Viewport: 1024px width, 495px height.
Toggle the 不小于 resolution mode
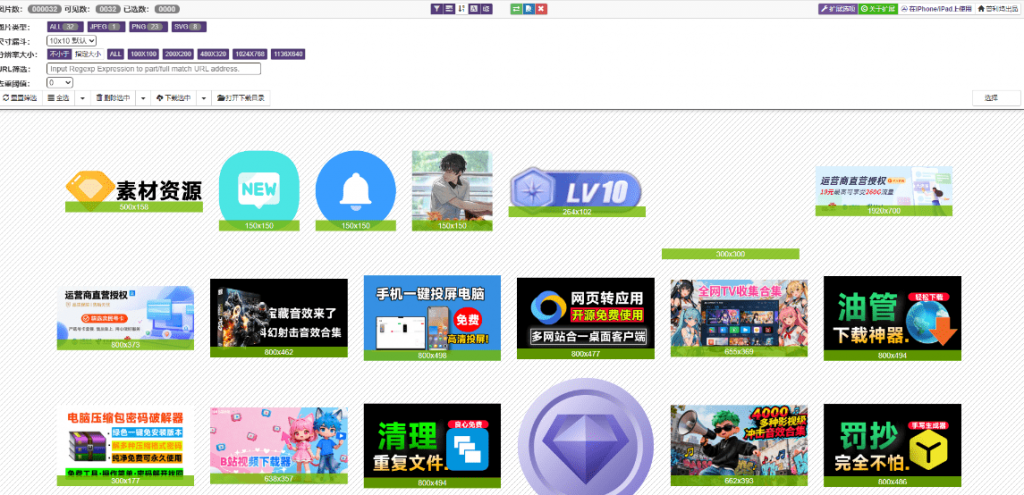point(60,54)
